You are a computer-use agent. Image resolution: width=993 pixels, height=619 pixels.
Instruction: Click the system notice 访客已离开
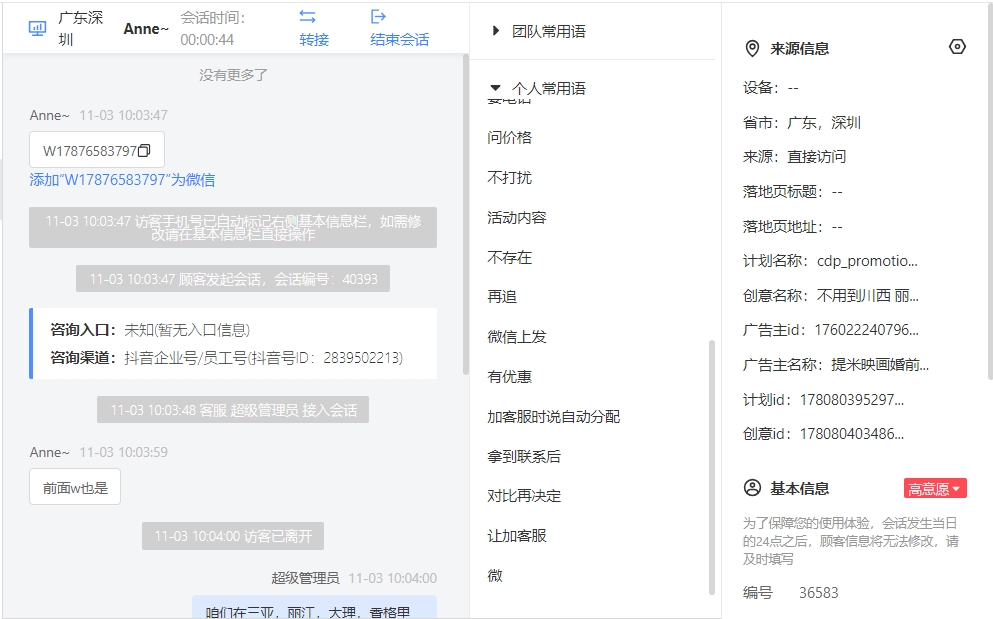[233, 536]
